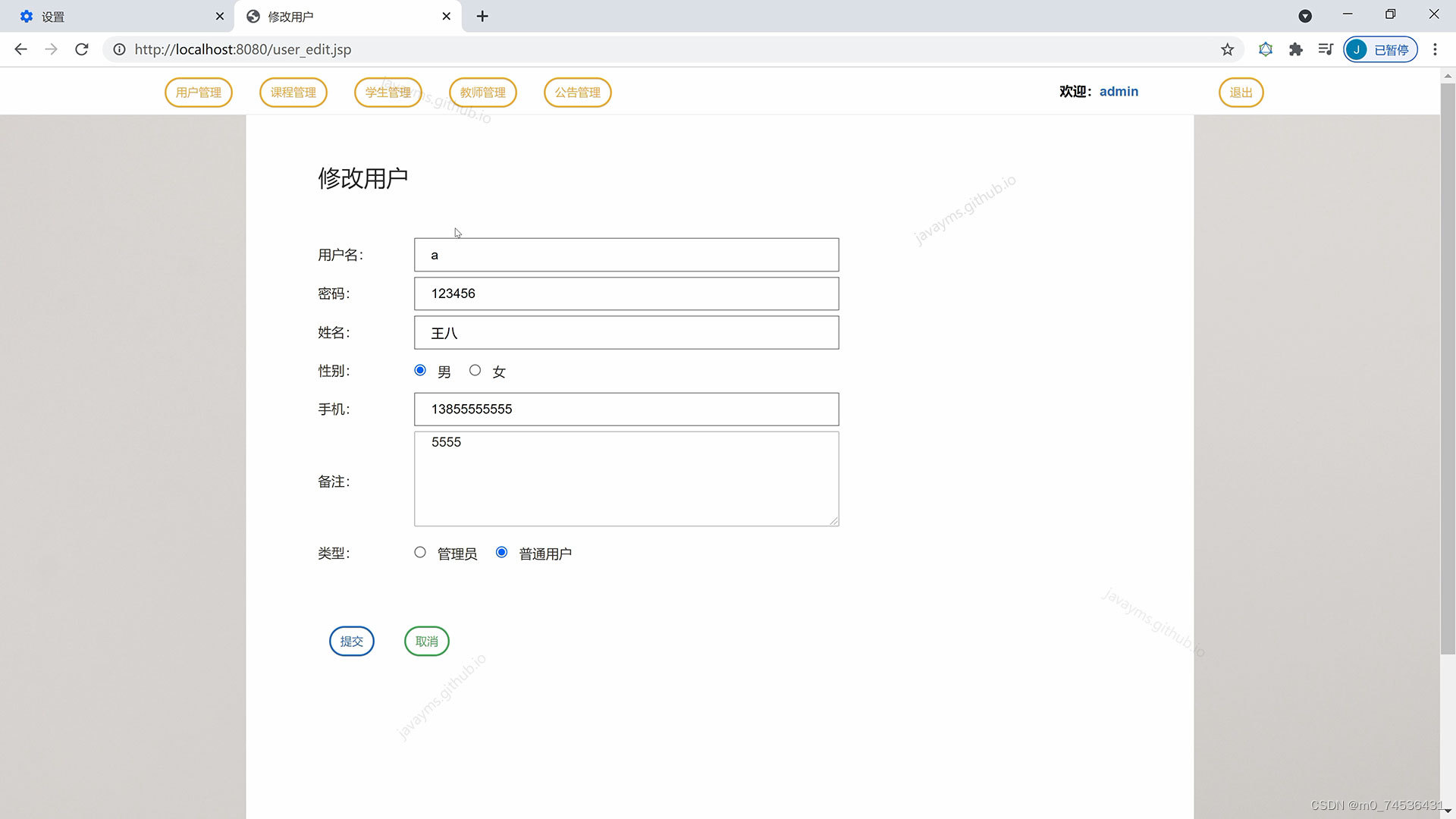Click the 修改用户 page heading

click(x=363, y=178)
